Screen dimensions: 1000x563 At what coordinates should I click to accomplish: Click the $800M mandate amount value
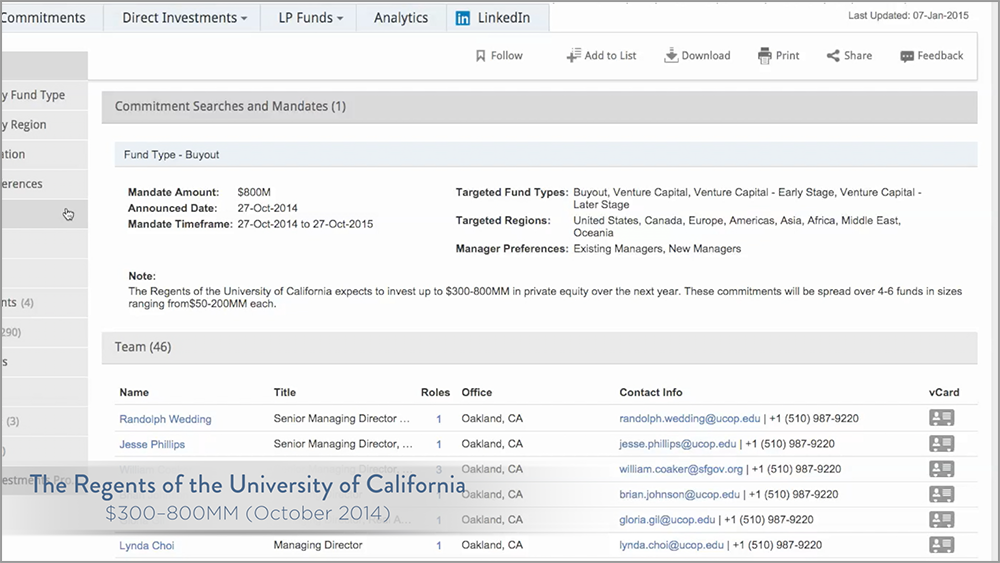pyautogui.click(x=254, y=193)
